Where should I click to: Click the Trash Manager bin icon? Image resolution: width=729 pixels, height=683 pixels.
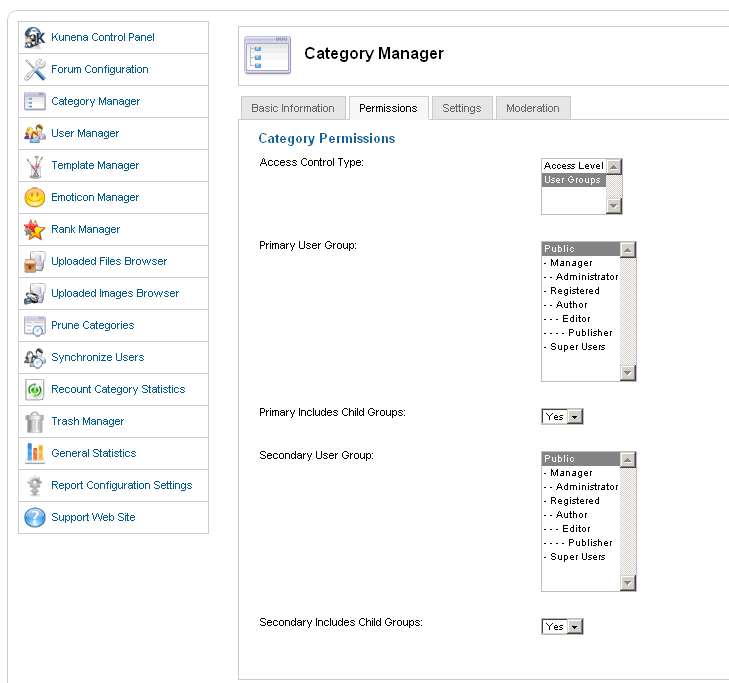coord(35,422)
